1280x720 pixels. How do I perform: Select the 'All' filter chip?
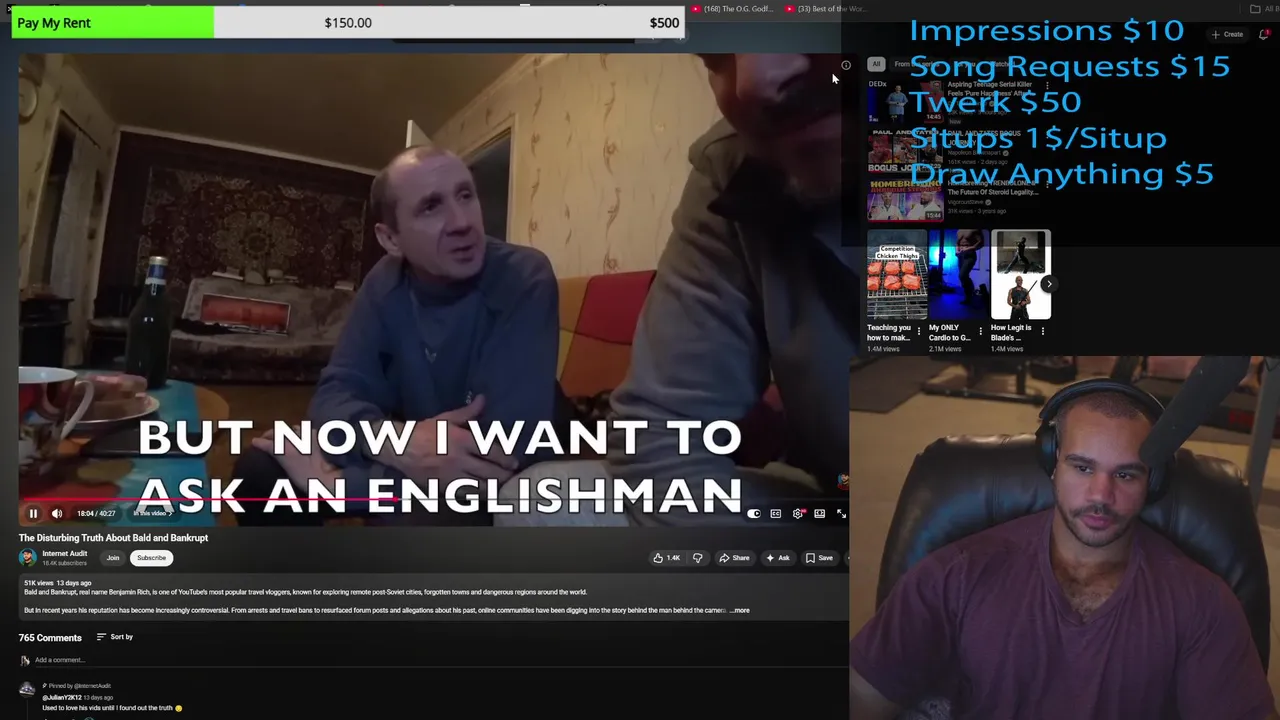point(876,64)
